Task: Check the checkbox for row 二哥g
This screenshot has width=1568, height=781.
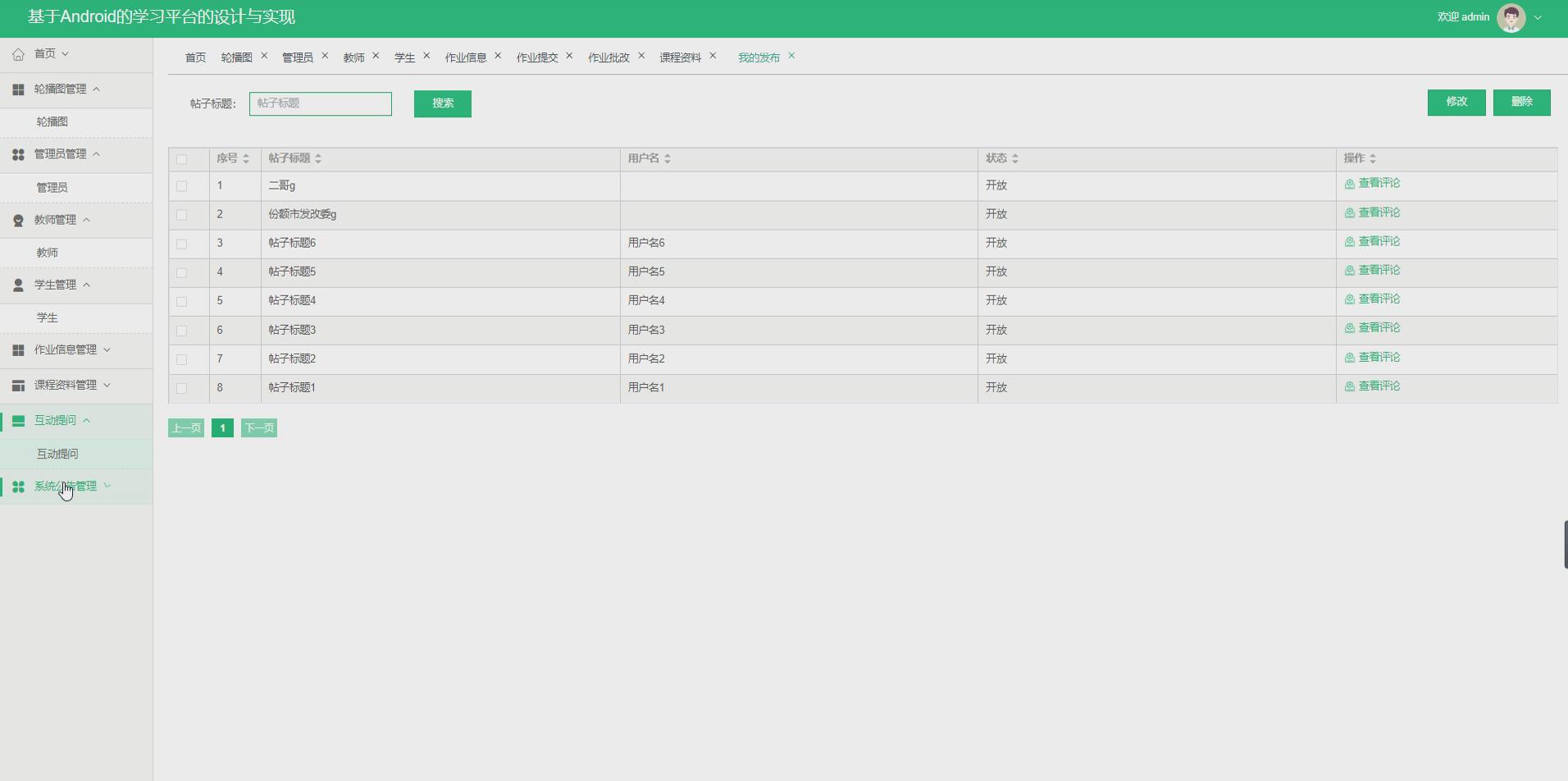Action: 181,185
